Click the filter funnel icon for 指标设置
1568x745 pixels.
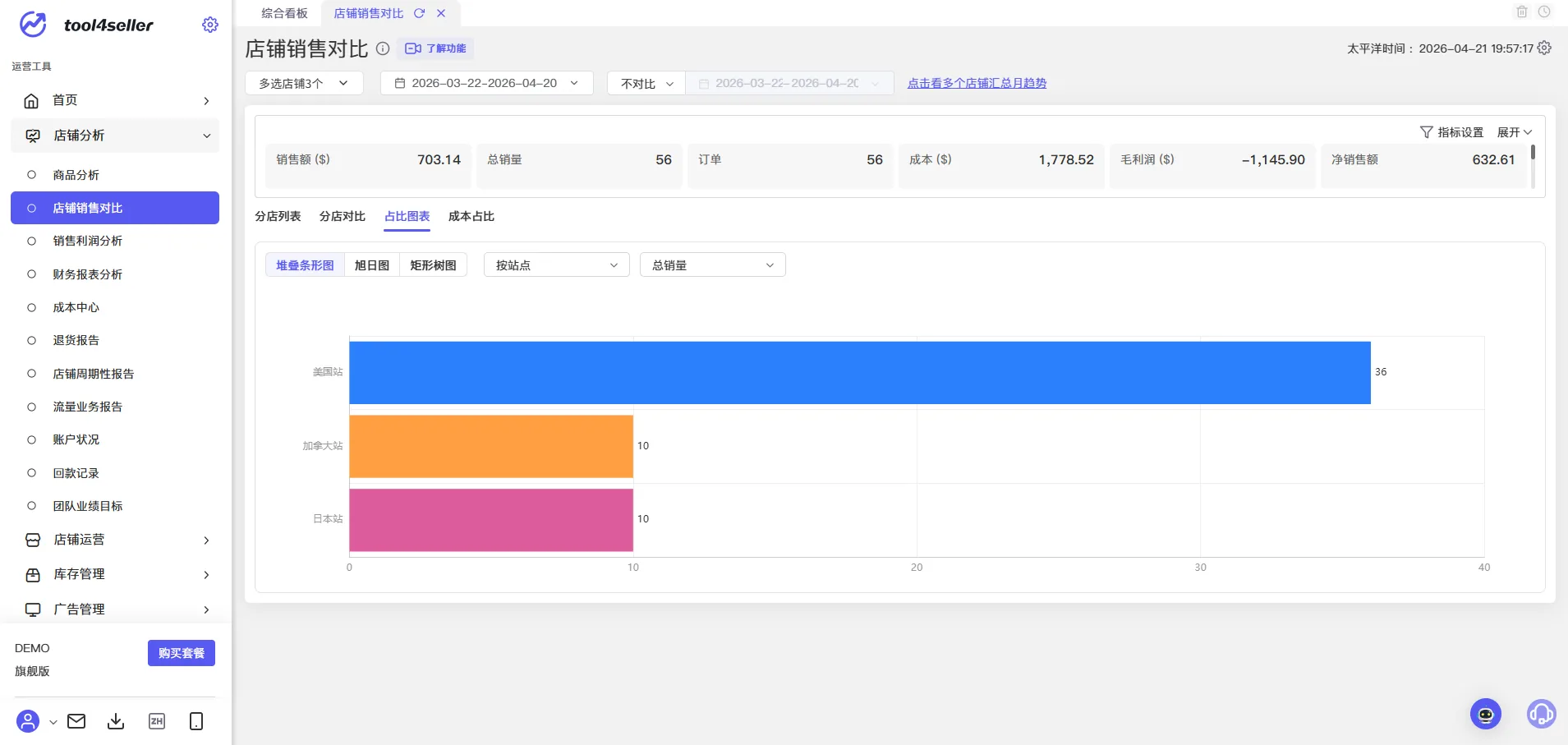[x=1427, y=132]
